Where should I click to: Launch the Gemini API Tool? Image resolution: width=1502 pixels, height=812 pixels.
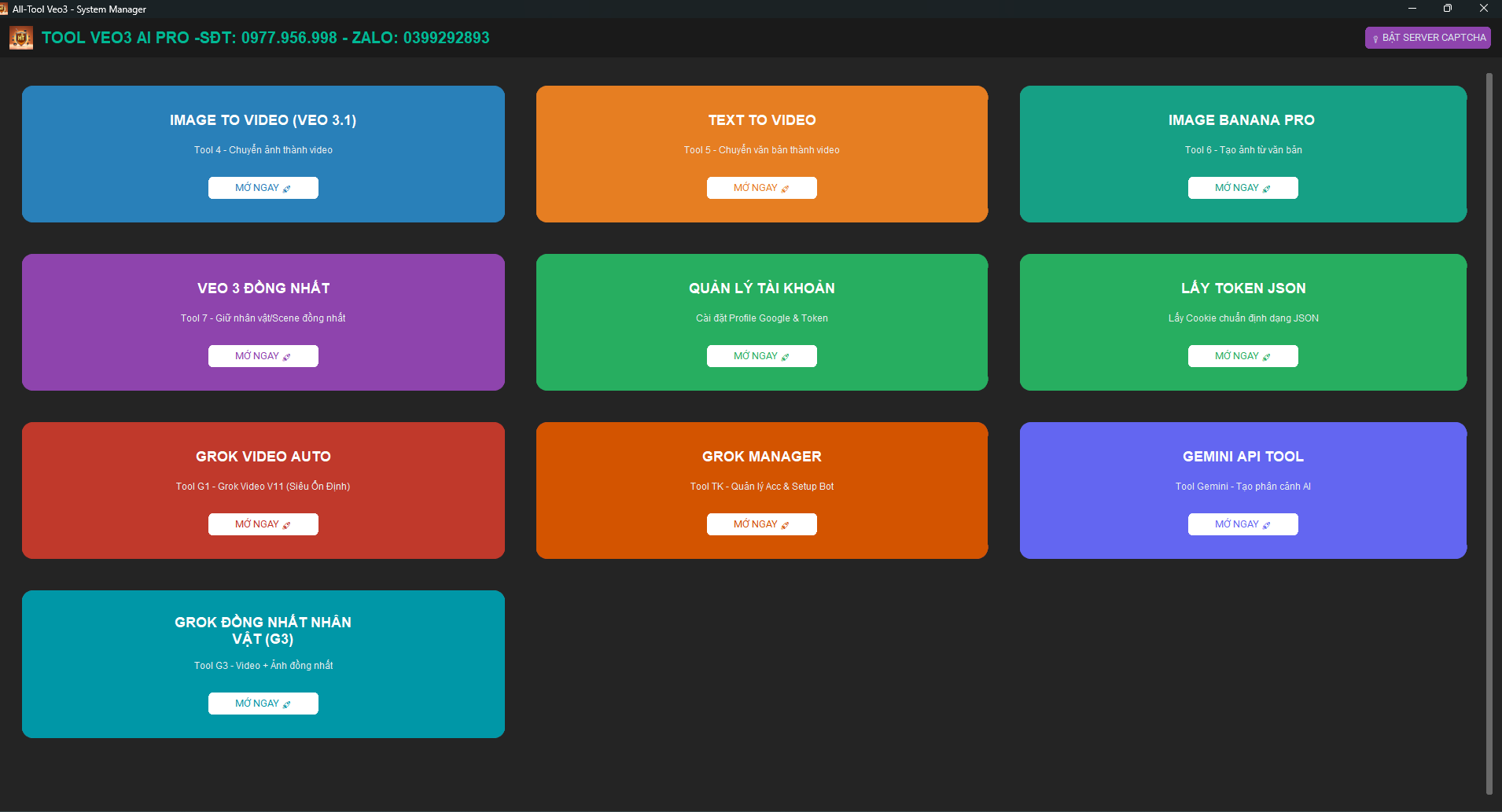click(1242, 524)
